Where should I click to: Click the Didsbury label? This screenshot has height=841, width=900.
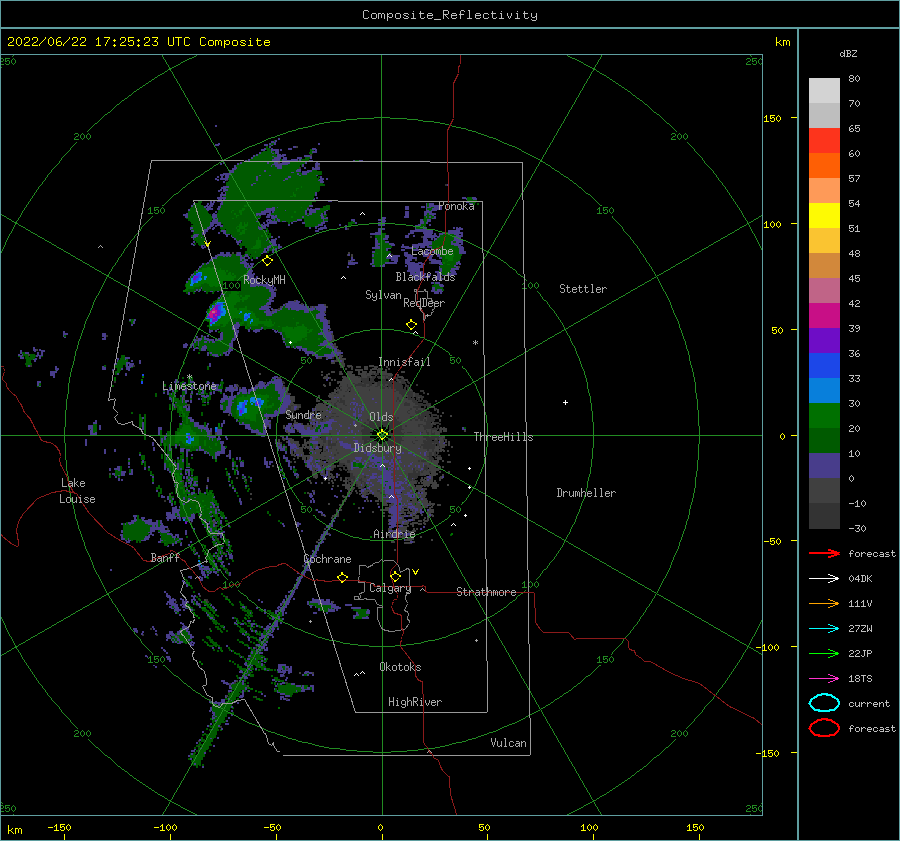(377, 448)
